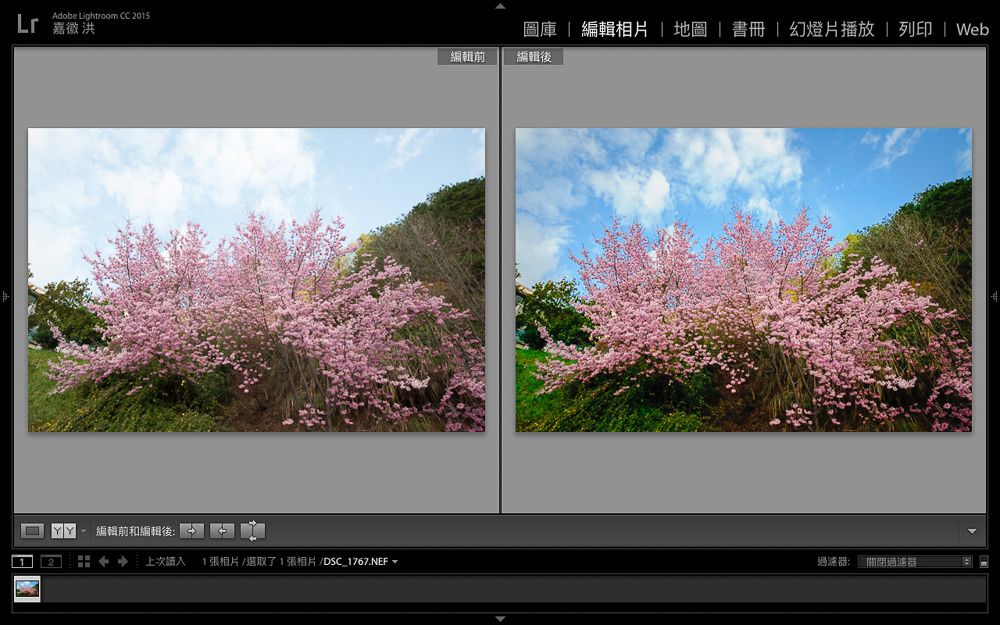1000x625 pixels.
Task: Switch to loupe view icon in toolbar
Action: (x=33, y=531)
